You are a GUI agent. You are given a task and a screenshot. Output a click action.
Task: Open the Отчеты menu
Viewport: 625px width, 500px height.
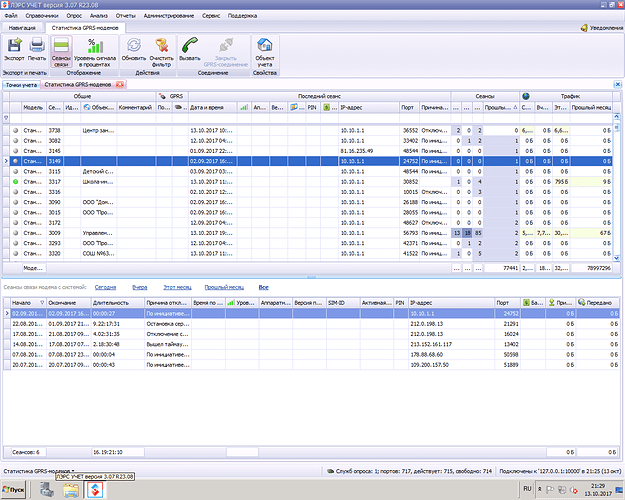point(126,16)
